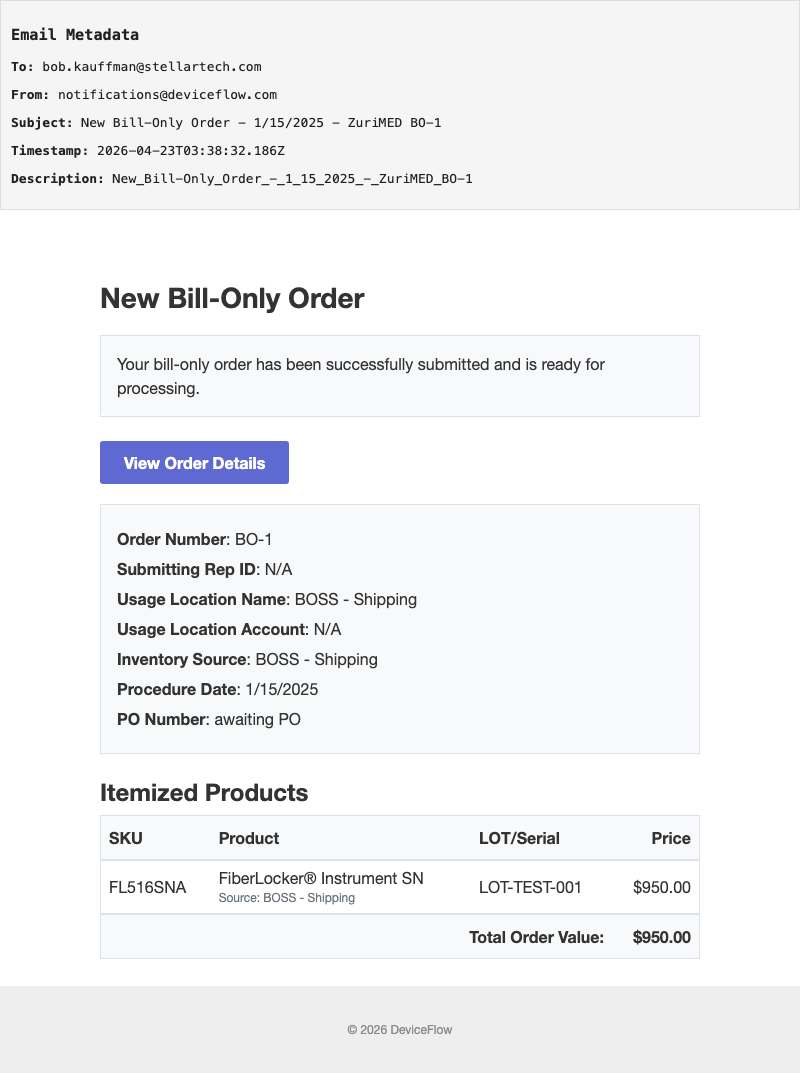The height and width of the screenshot is (1073, 800).
Task: Click the Price column header
Action: pyautogui.click(x=671, y=838)
